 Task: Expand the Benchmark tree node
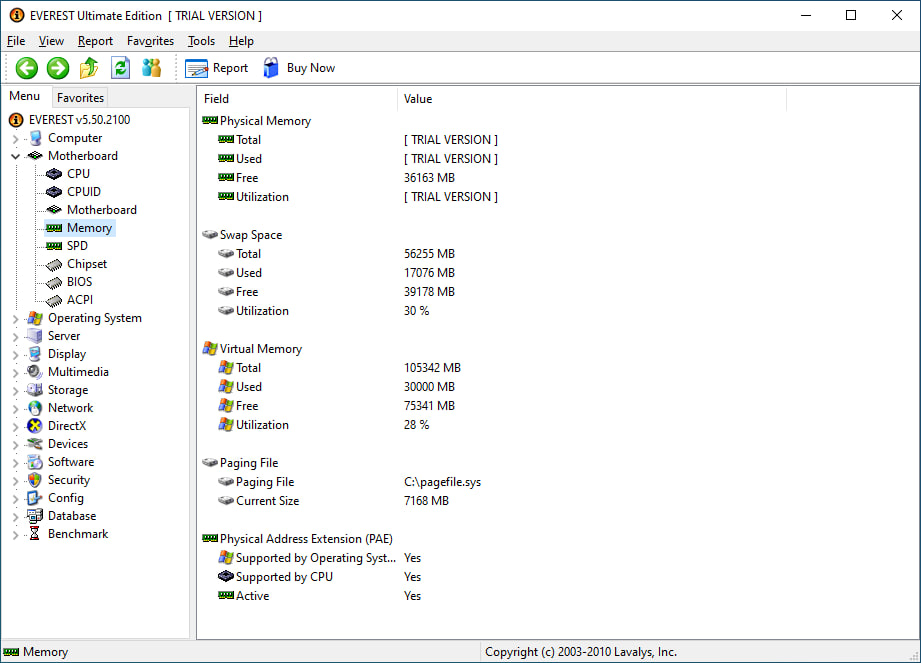(x=16, y=535)
